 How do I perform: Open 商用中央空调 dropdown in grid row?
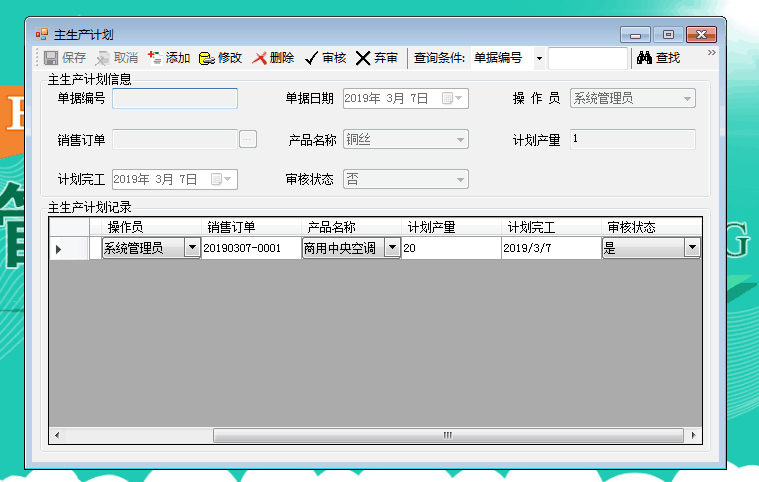click(x=392, y=248)
